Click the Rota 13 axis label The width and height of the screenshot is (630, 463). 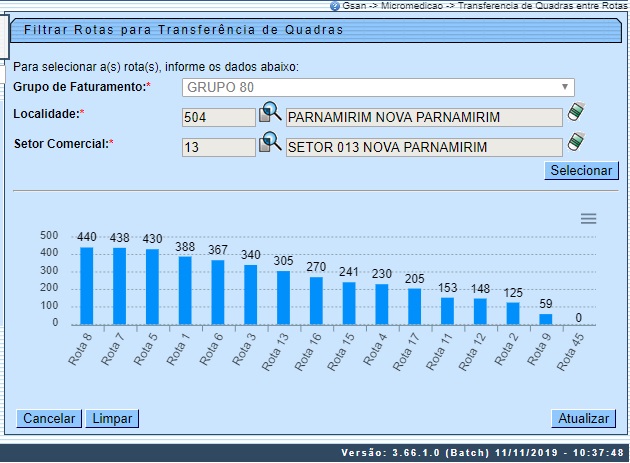click(276, 352)
